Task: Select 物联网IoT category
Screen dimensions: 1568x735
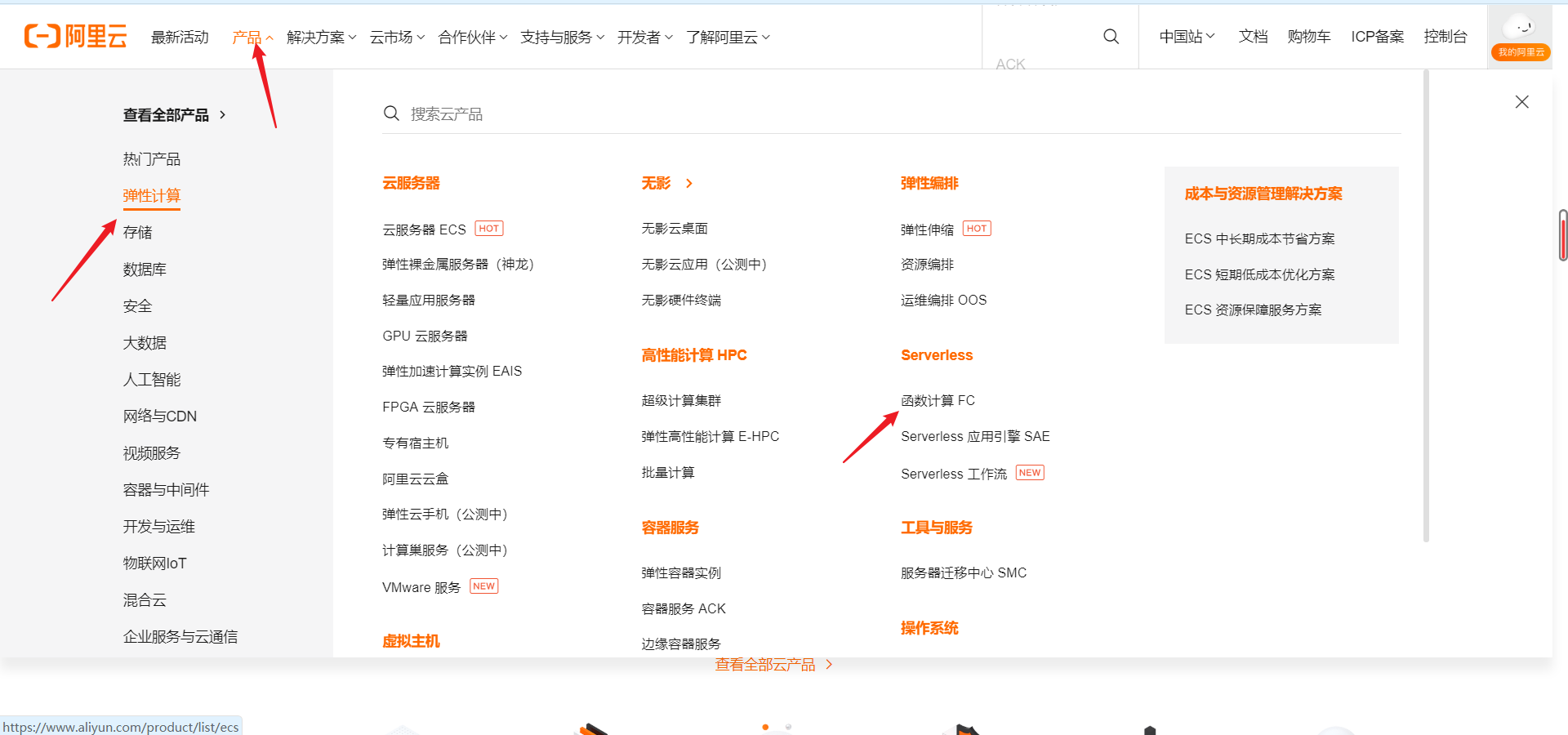Action: pyautogui.click(x=155, y=563)
